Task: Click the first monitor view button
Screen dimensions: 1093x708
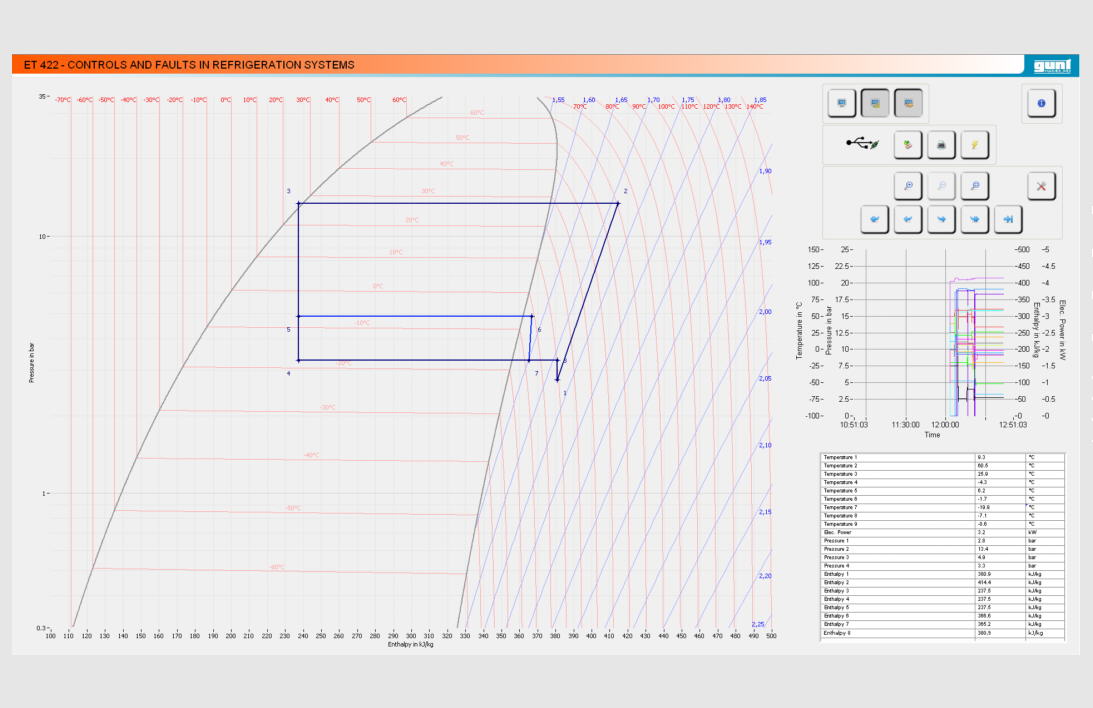Action: pyautogui.click(x=842, y=103)
